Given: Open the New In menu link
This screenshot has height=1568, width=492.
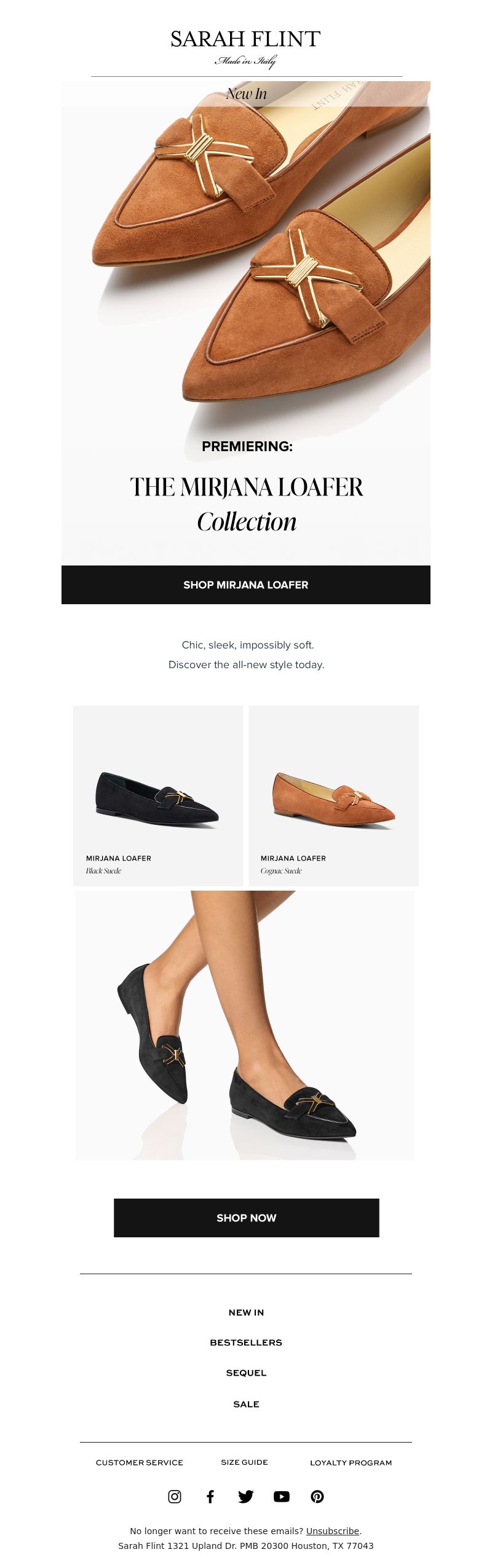Looking at the screenshot, I should tap(246, 1312).
